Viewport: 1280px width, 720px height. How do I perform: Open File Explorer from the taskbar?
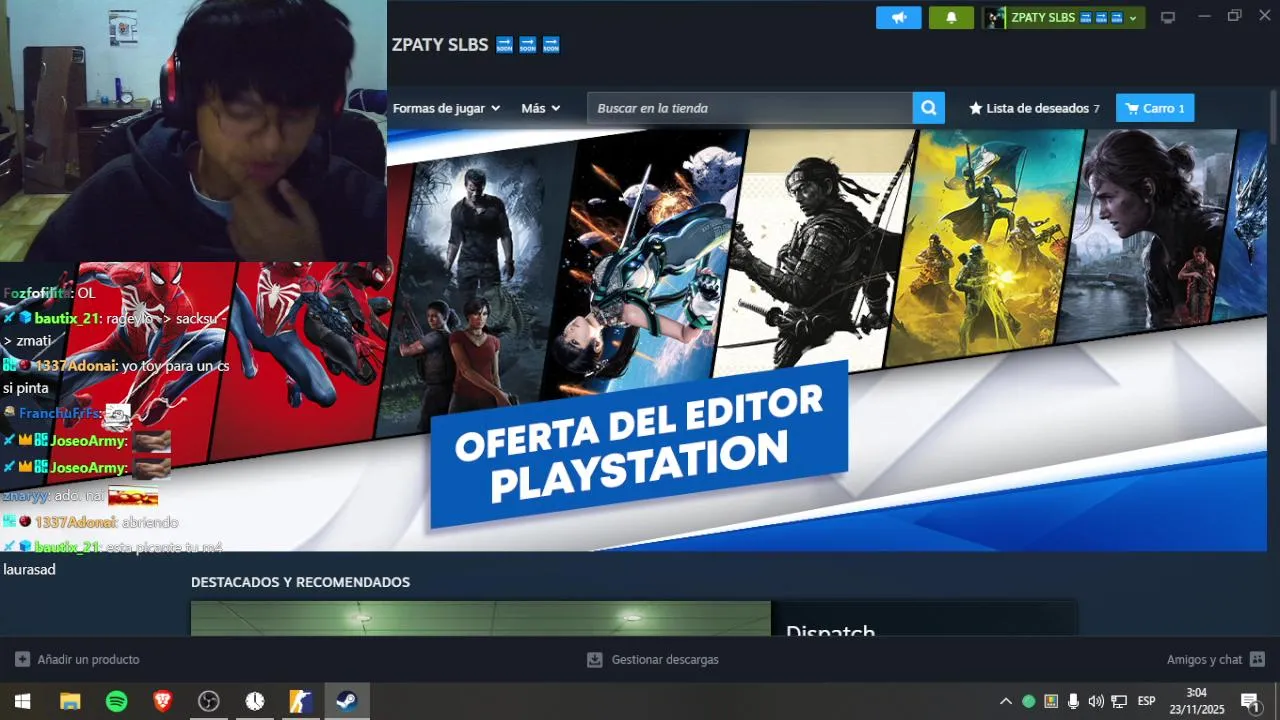pyautogui.click(x=70, y=701)
